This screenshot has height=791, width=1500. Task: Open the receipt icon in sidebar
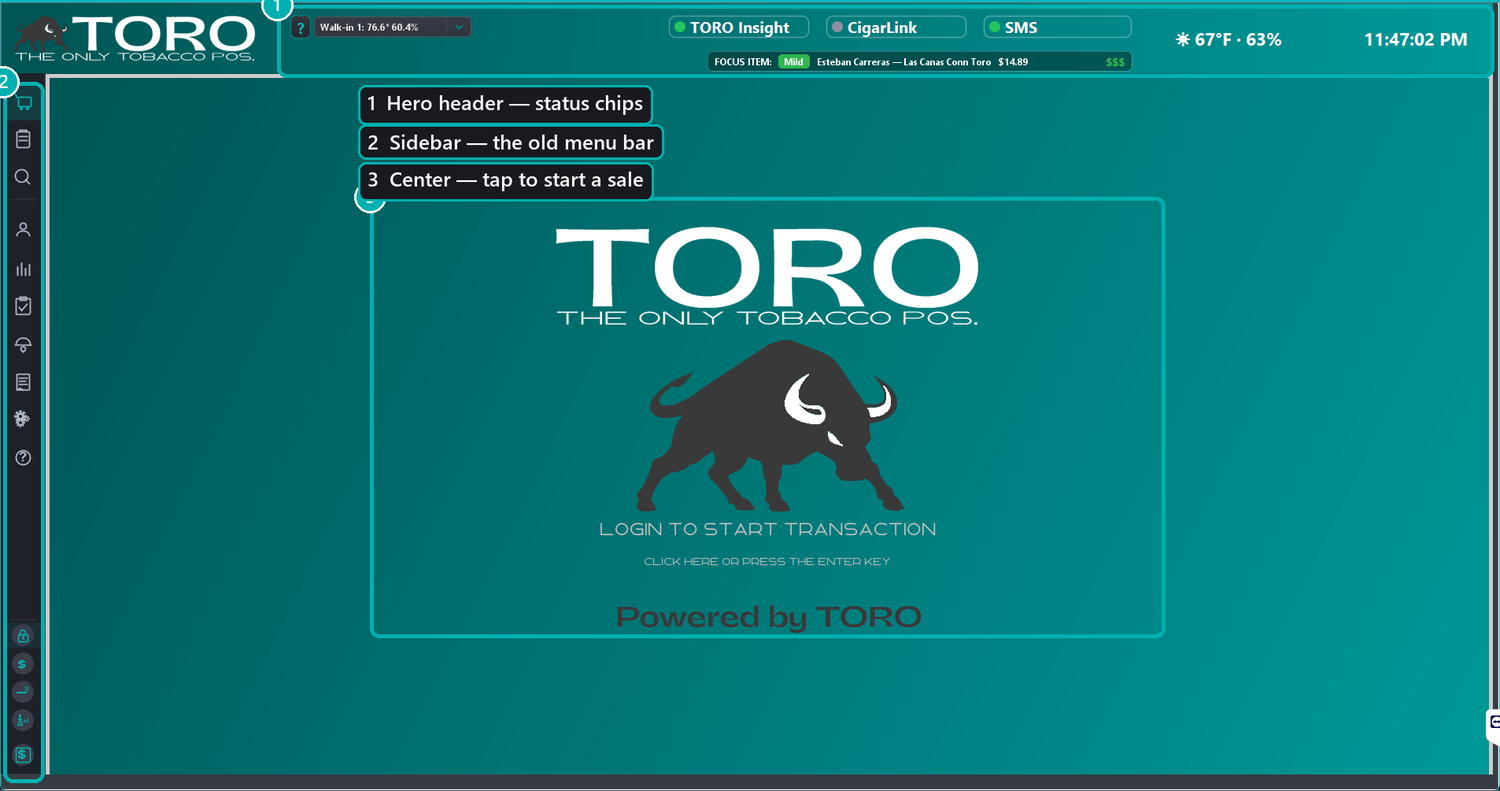(x=24, y=382)
